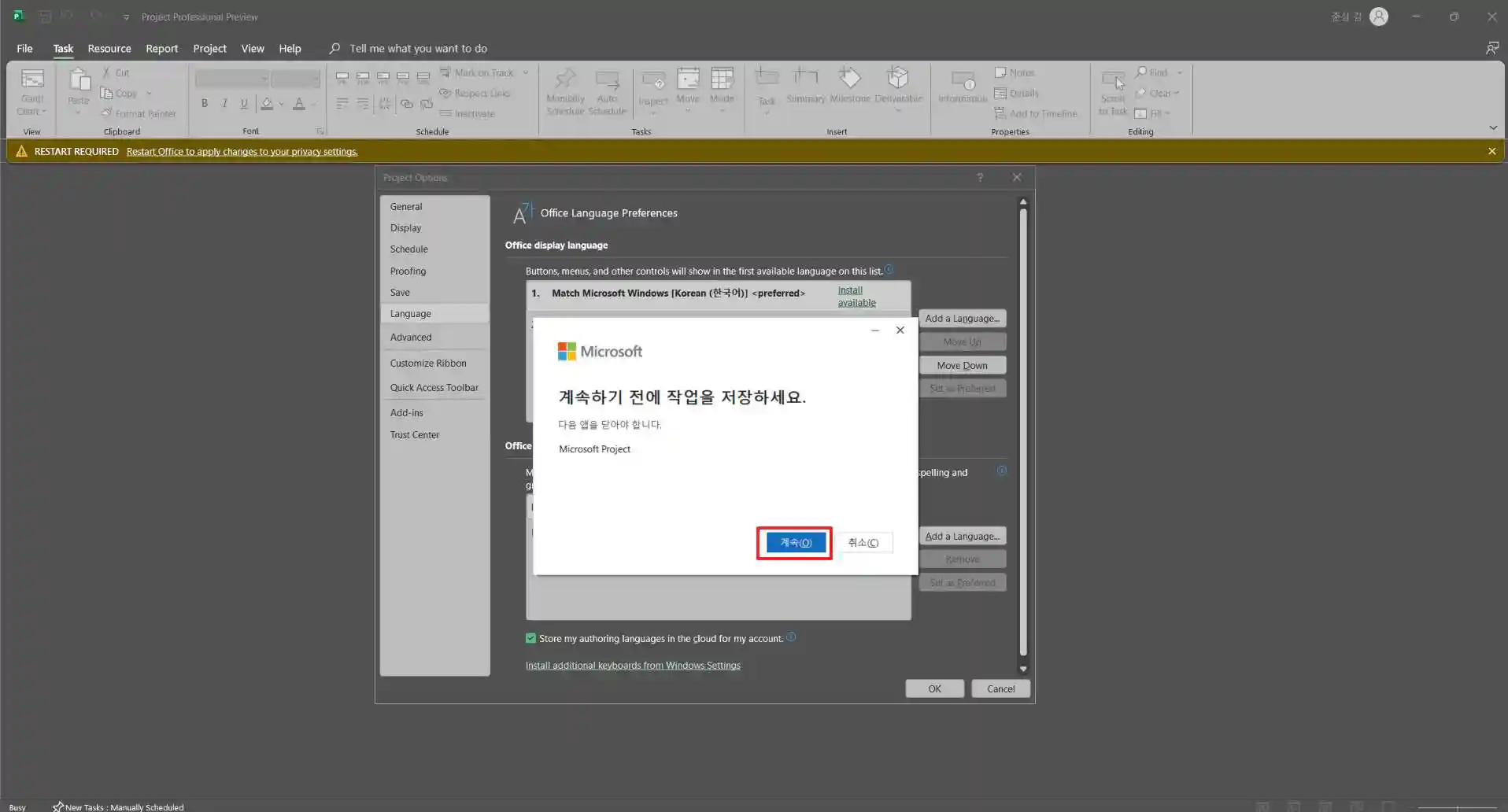
Task: Open Install additional keyboards from Windows Settings link
Action: click(633, 665)
